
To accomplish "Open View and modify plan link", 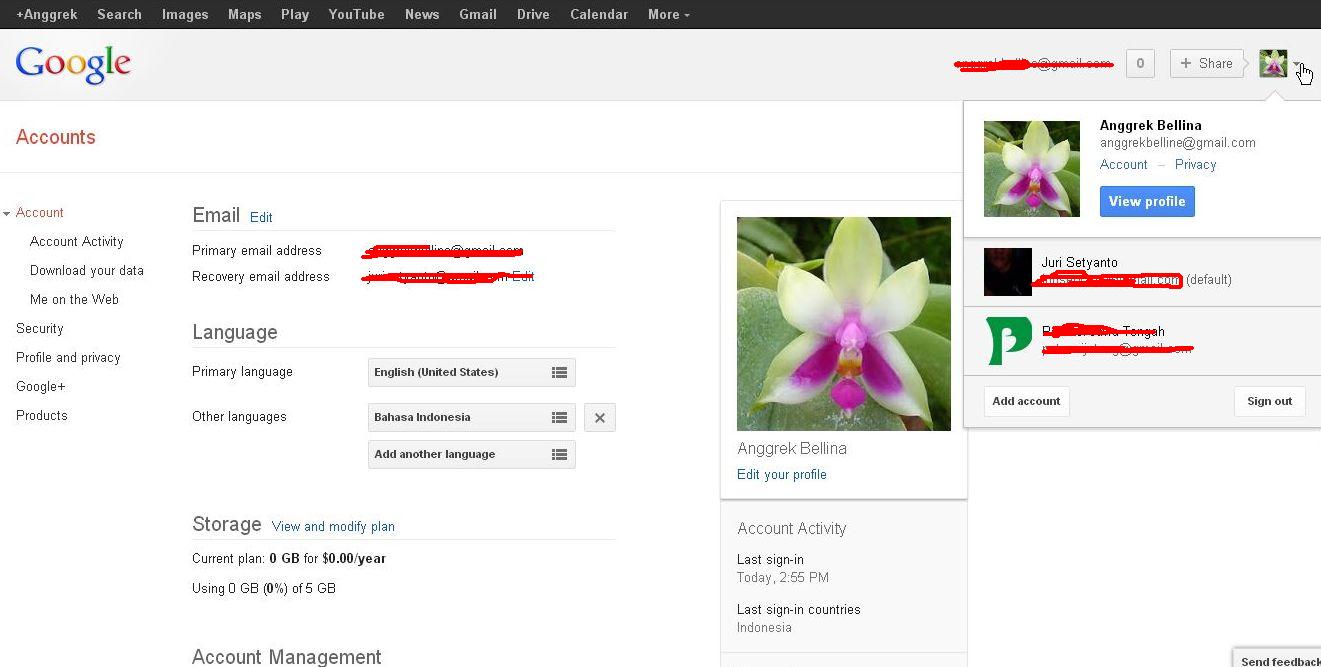I will tap(333, 526).
